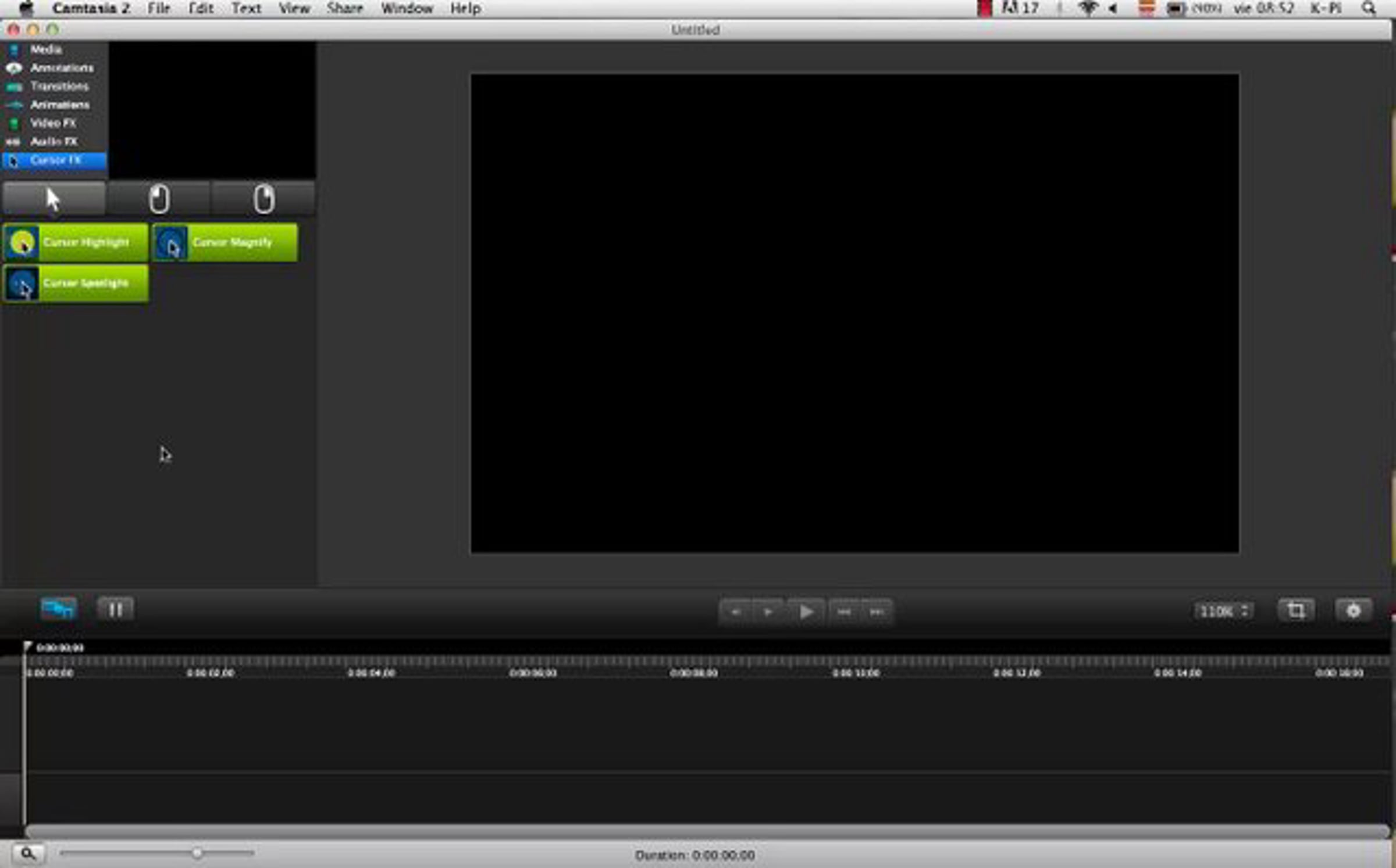Select the left mouse click effects tab
Viewport: 1396px width, 868px height.
click(159, 199)
